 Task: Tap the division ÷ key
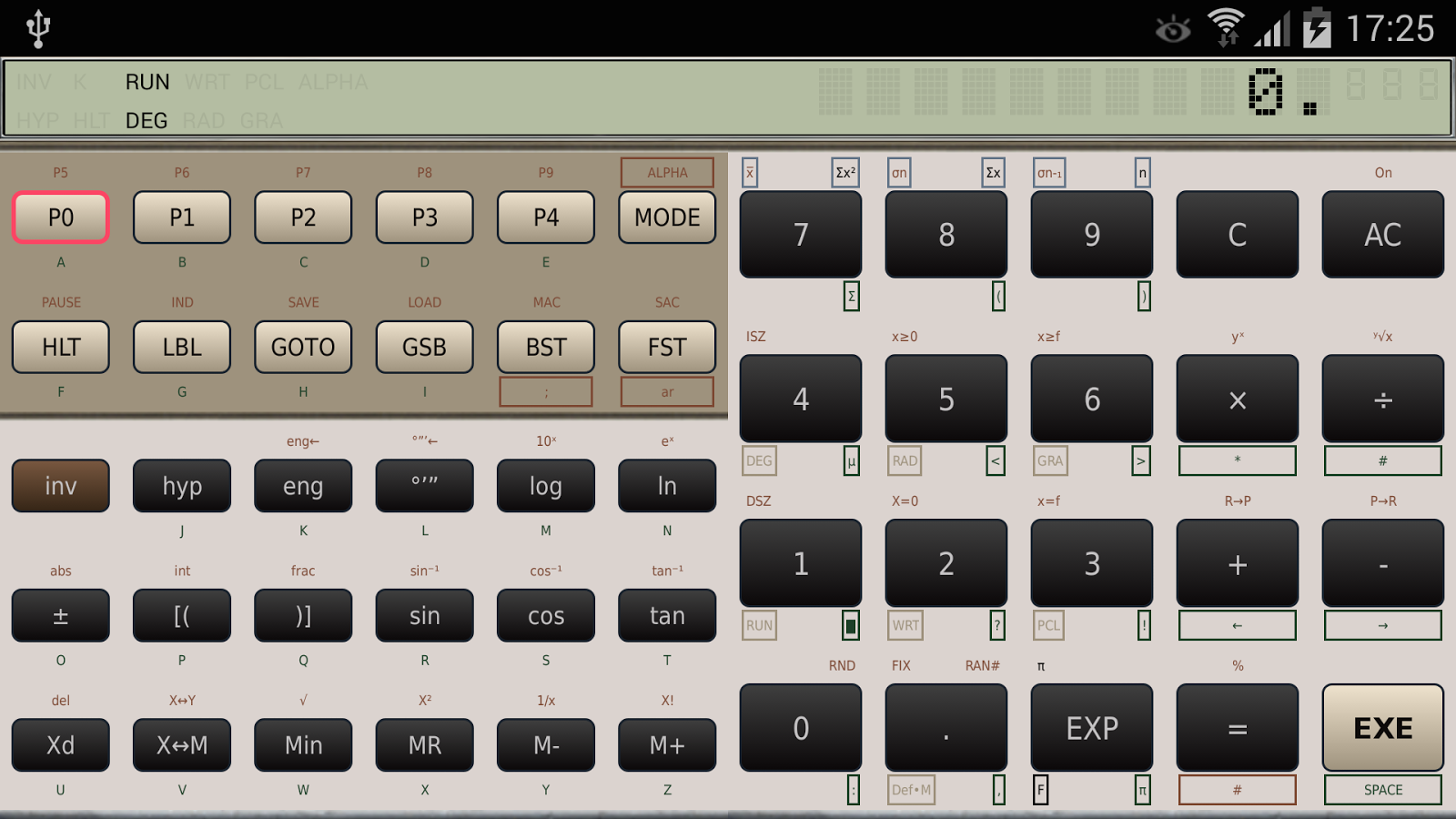point(1383,399)
